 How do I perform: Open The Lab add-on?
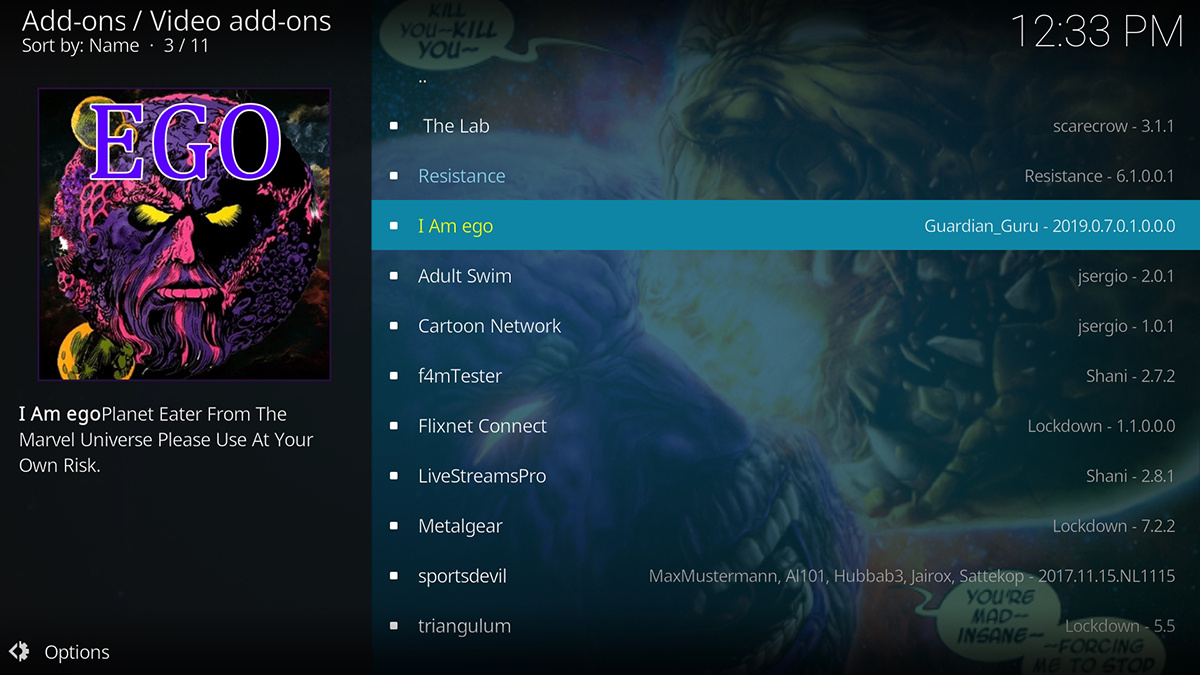785,126
